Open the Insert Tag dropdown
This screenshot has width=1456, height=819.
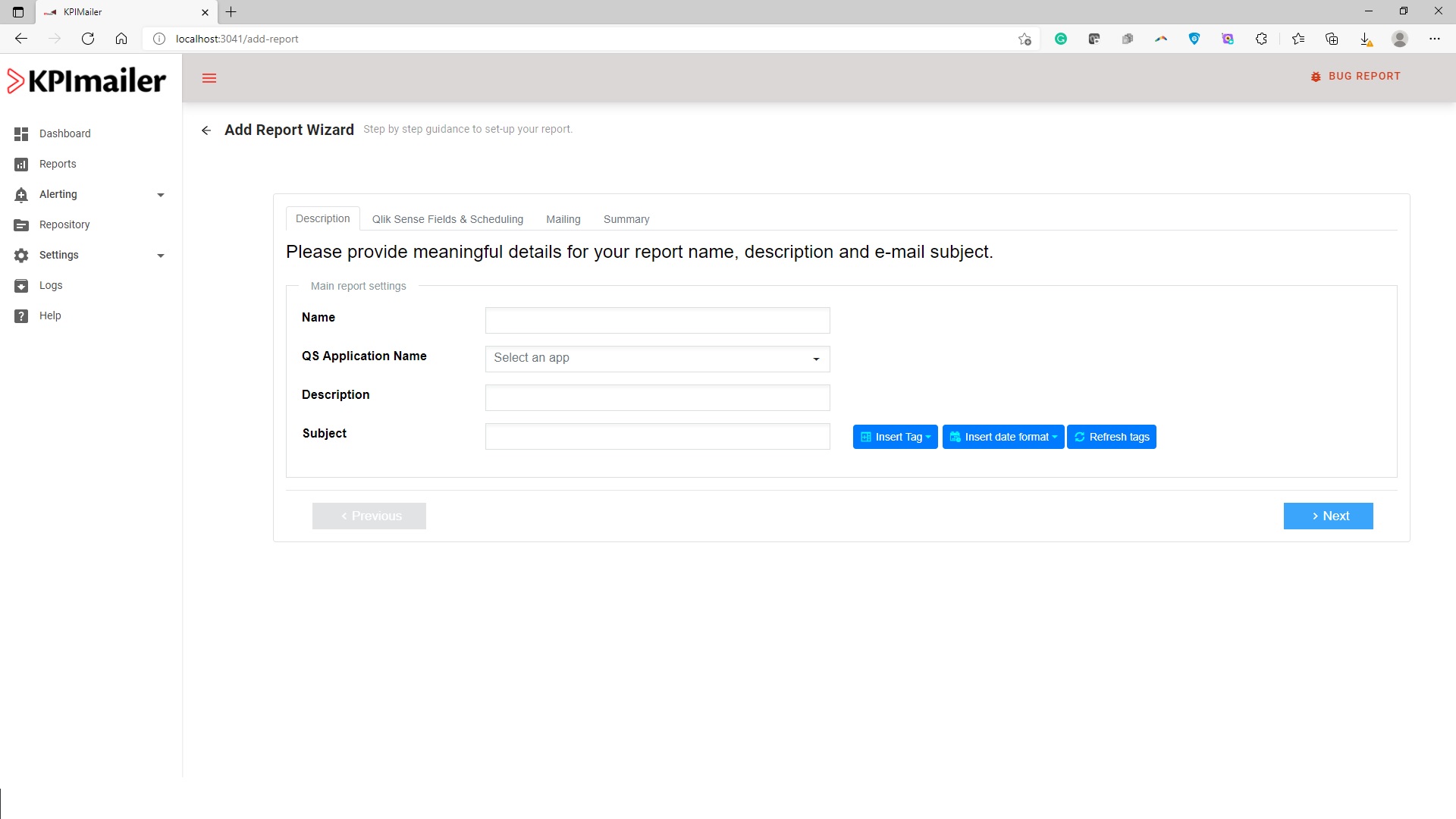coord(895,437)
